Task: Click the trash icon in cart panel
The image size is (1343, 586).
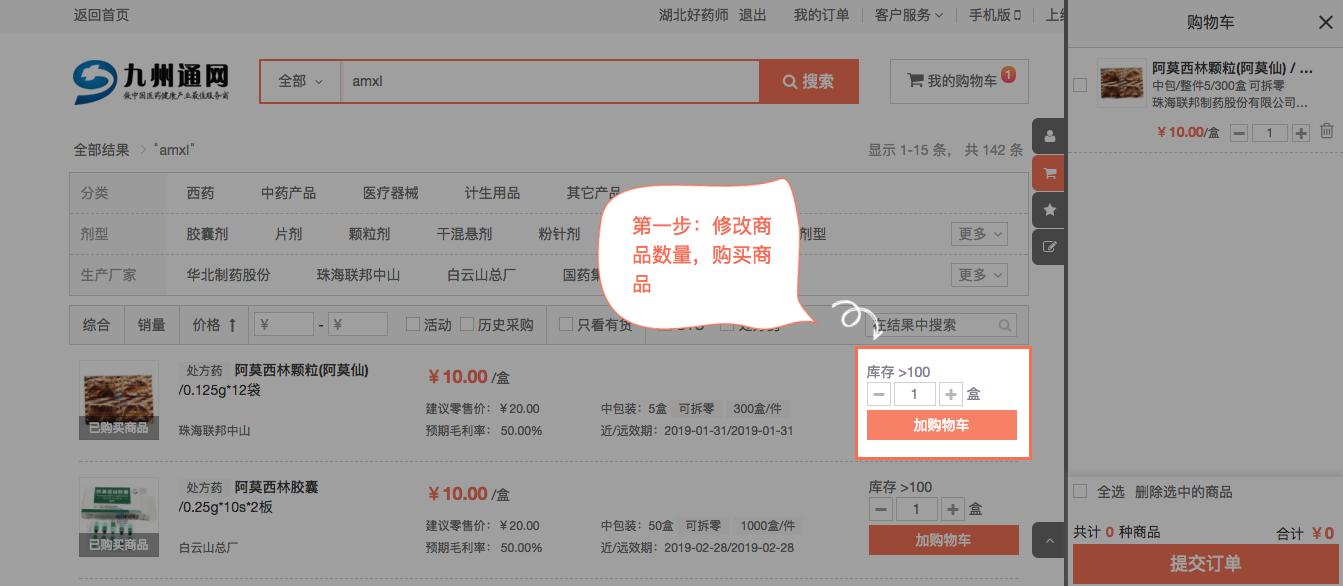Action: (x=1326, y=132)
